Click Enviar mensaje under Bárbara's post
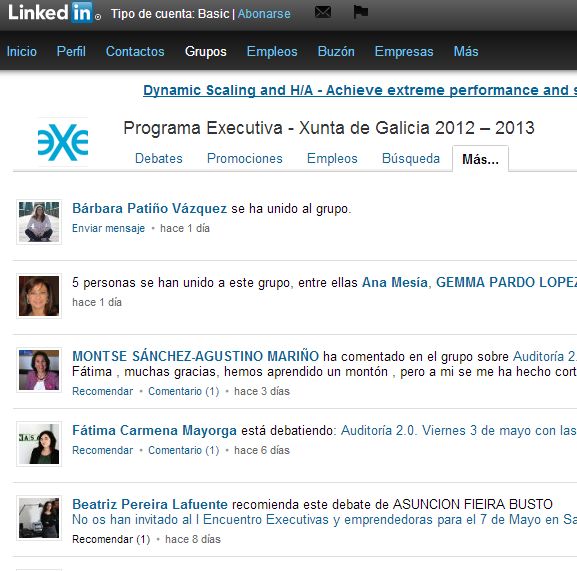577x571 pixels. (x=109, y=228)
